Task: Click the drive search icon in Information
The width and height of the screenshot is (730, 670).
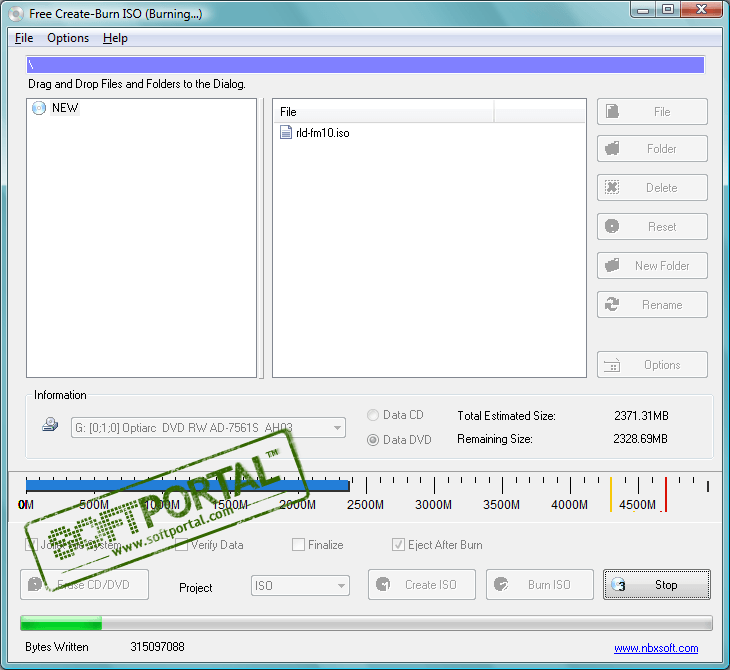Action: (x=50, y=424)
